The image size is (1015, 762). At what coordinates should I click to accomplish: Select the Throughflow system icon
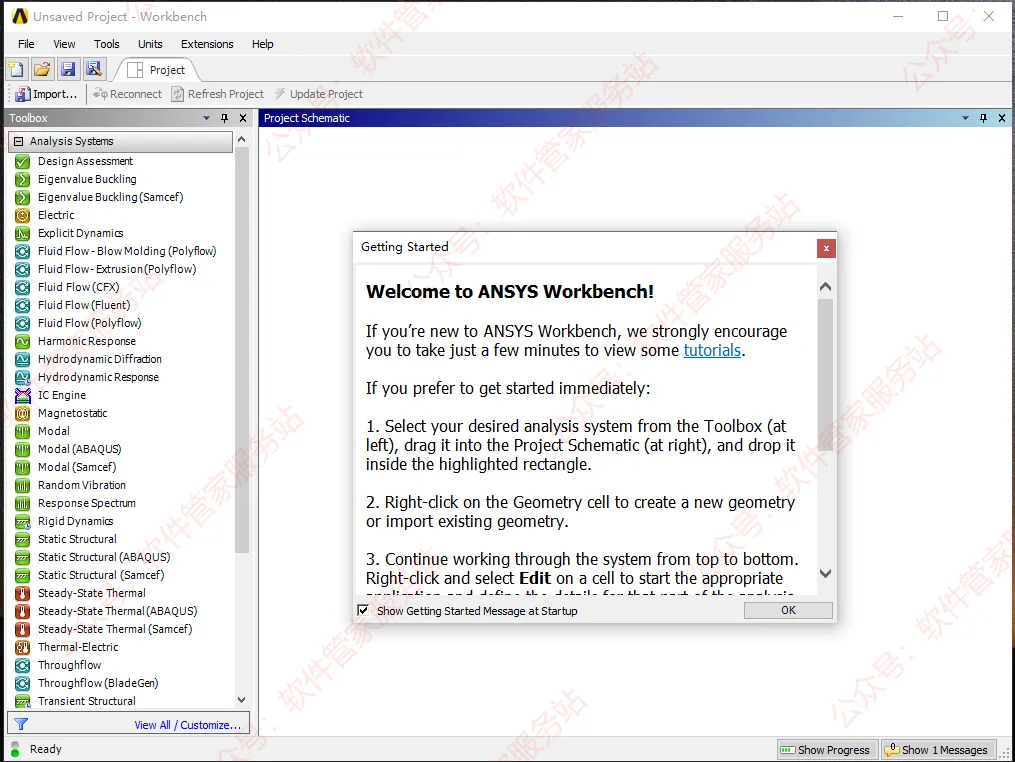[x=23, y=666]
